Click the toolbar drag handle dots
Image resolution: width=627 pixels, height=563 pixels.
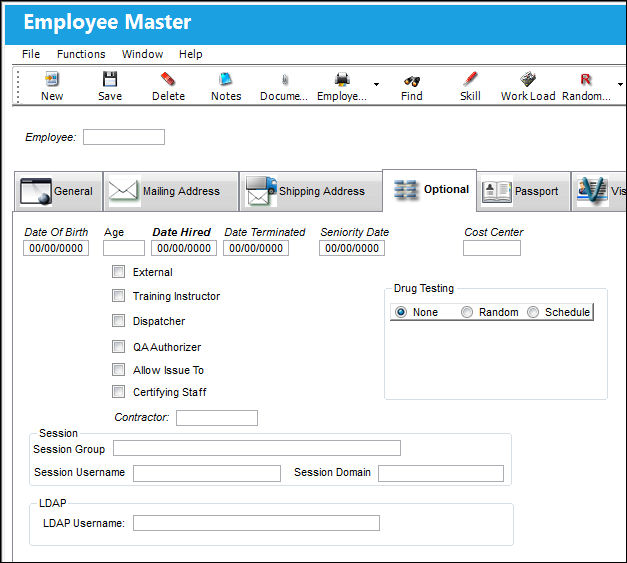point(18,86)
